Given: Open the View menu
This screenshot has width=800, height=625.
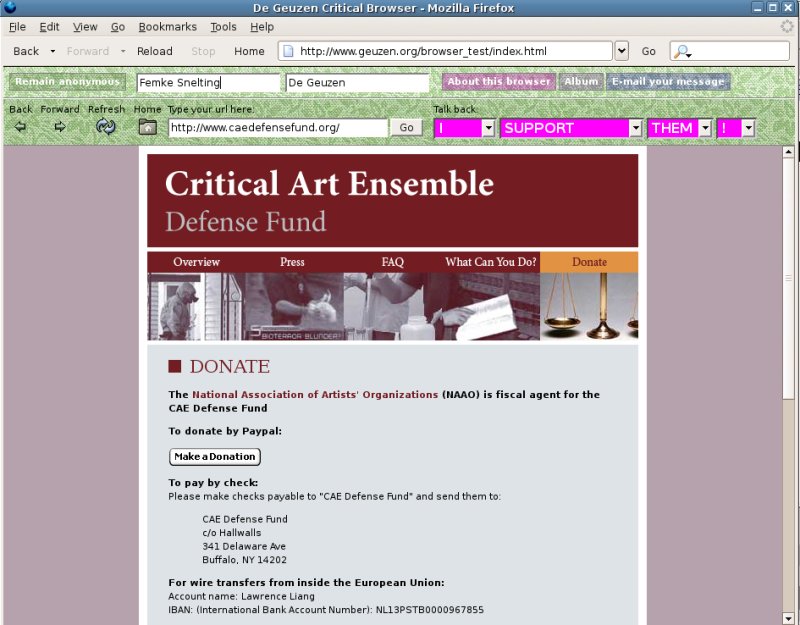Looking at the screenshot, I should click(x=85, y=27).
